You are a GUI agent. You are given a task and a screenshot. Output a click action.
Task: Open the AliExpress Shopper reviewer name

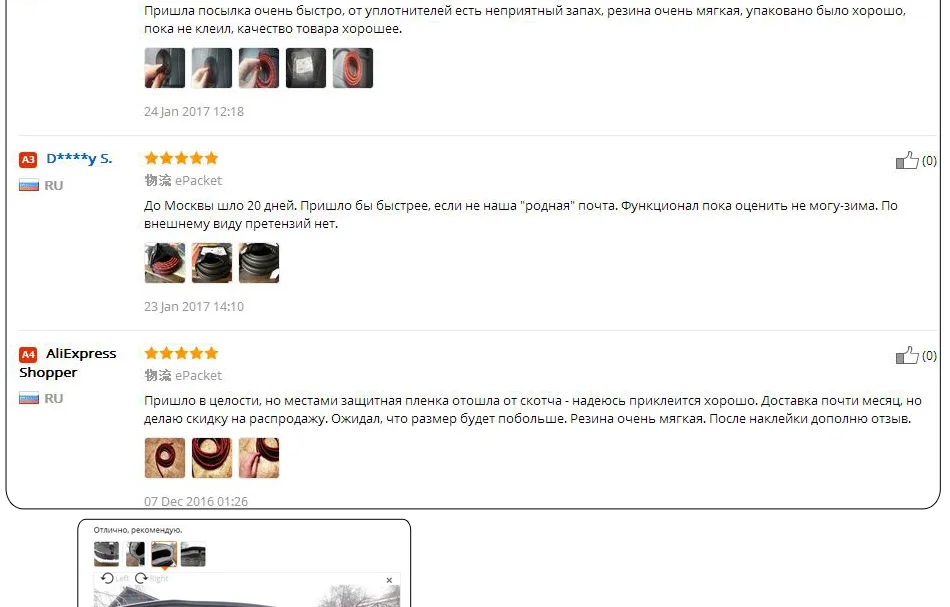(67, 363)
